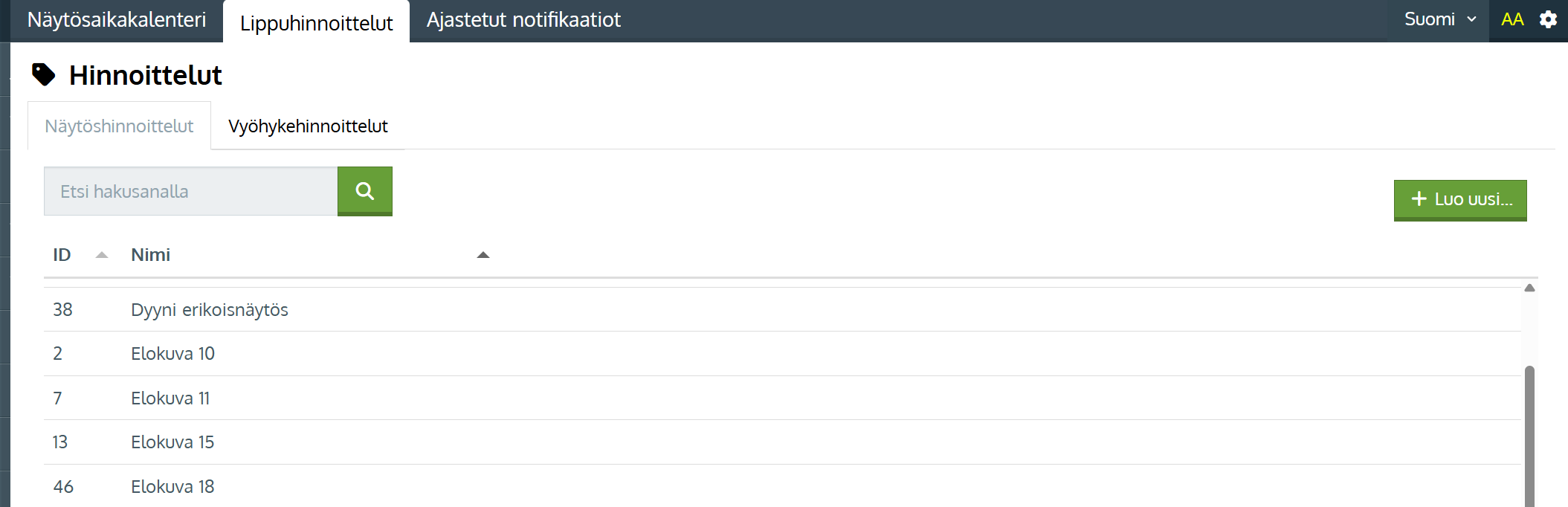The width and height of the screenshot is (1568, 507).
Task: Open the Ajastetut notifikaatiot tab
Action: click(x=523, y=20)
